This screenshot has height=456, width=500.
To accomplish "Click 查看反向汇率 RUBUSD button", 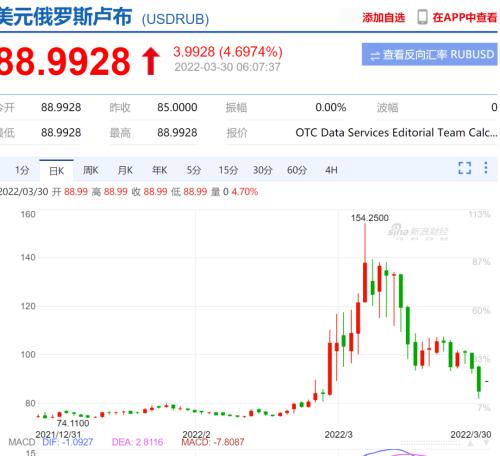I will [430, 54].
